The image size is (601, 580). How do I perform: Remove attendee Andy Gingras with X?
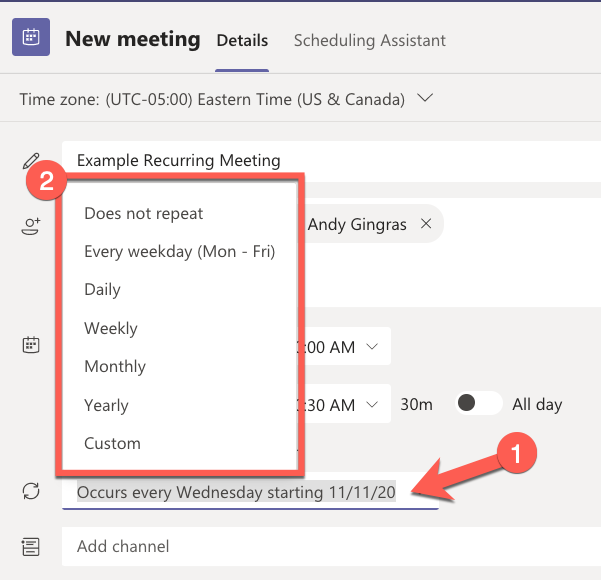click(x=426, y=223)
